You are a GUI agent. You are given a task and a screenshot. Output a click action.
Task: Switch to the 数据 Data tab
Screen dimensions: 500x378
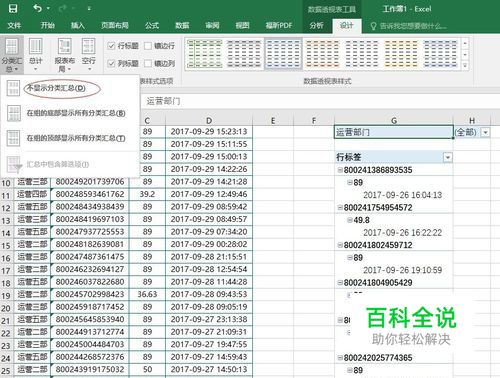pos(182,25)
